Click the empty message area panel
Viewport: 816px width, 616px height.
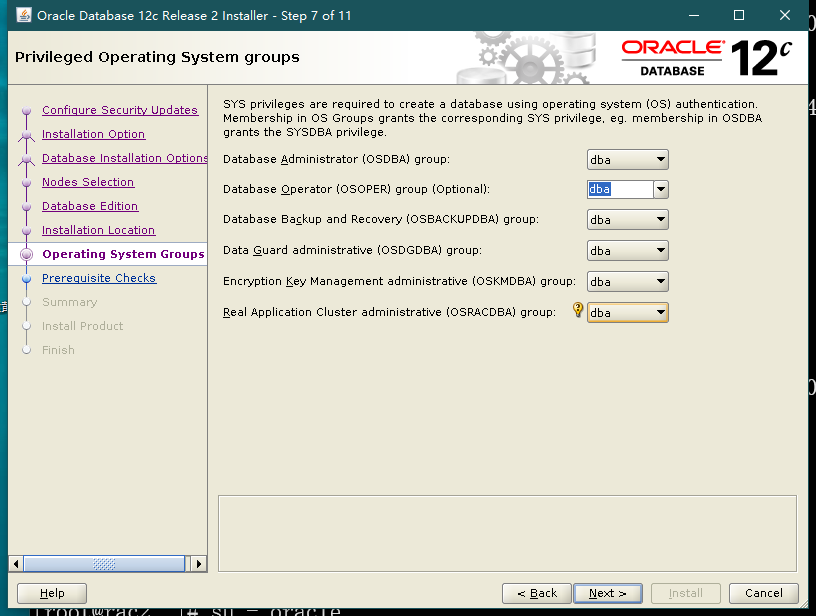[x=507, y=534]
